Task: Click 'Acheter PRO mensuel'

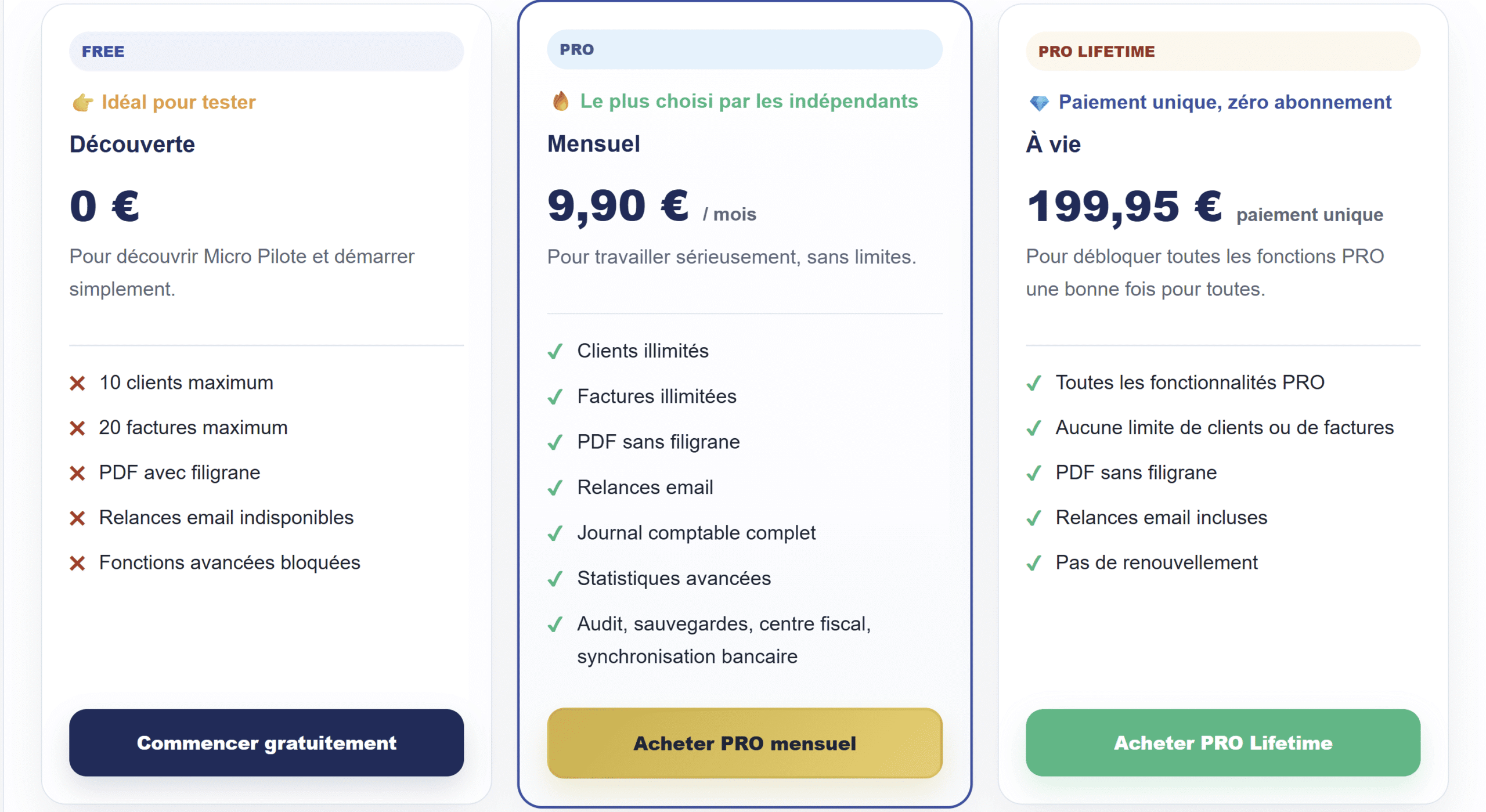Action: pyautogui.click(x=744, y=744)
